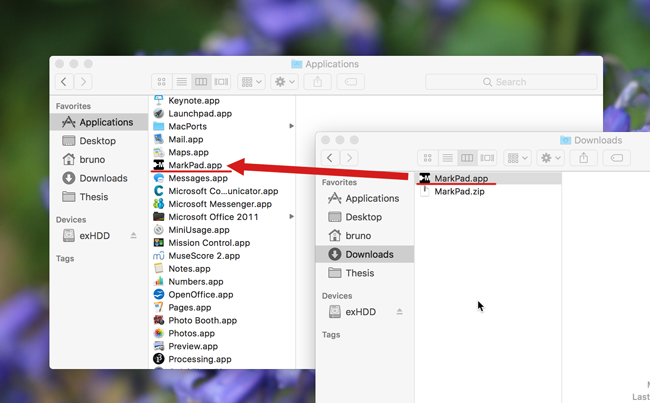
Task: Open the Arrange dropdown in Applications window
Action: point(251,82)
